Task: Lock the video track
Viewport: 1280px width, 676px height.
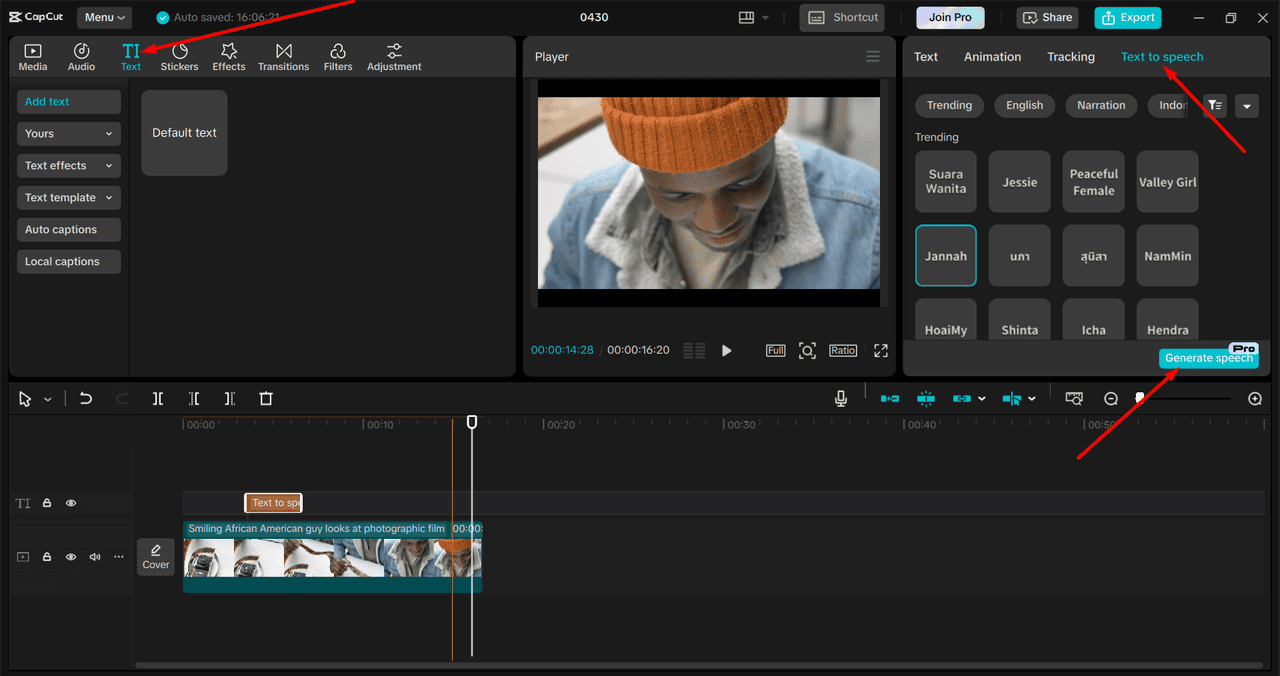Action: point(47,557)
